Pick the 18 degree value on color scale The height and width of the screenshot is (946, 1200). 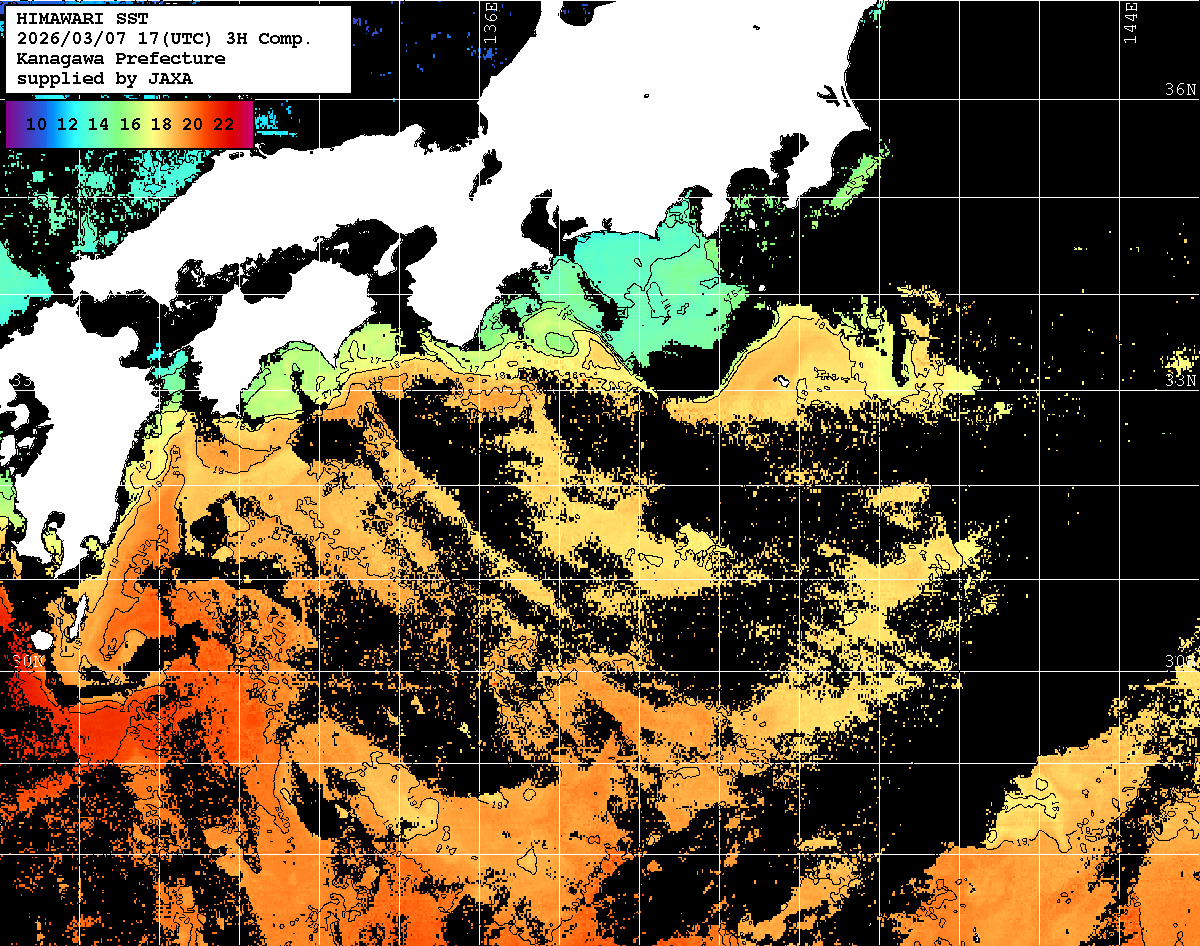[160, 124]
